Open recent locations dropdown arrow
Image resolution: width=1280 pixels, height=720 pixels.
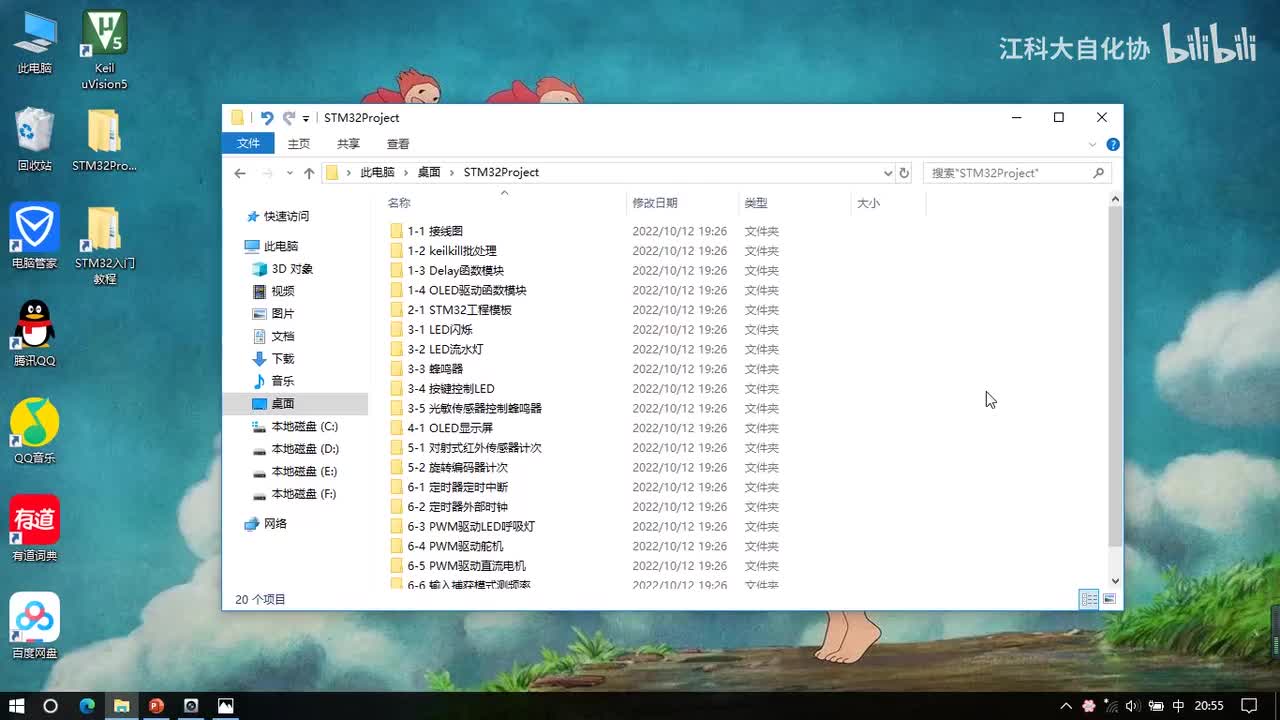pos(290,173)
